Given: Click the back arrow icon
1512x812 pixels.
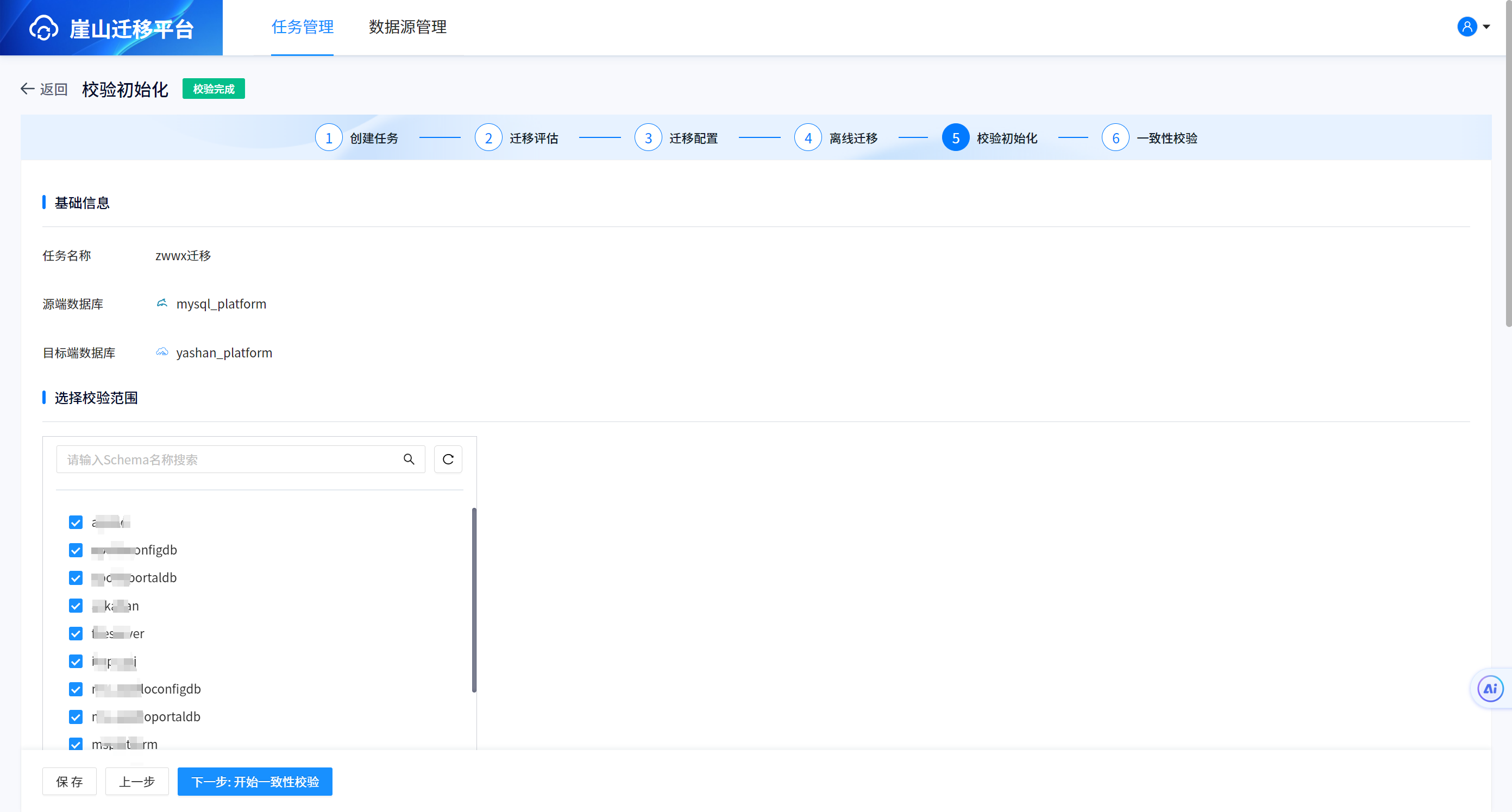Looking at the screenshot, I should 27,89.
